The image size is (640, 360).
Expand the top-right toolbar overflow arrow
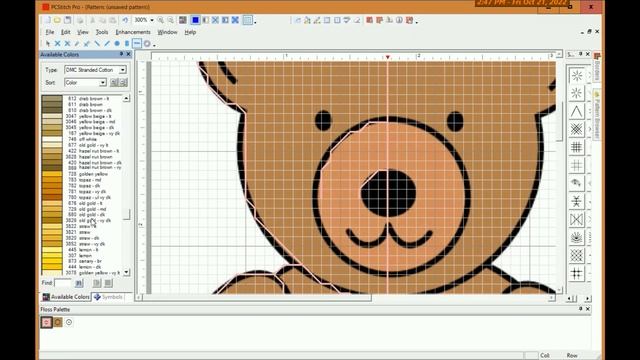[x=417, y=22]
